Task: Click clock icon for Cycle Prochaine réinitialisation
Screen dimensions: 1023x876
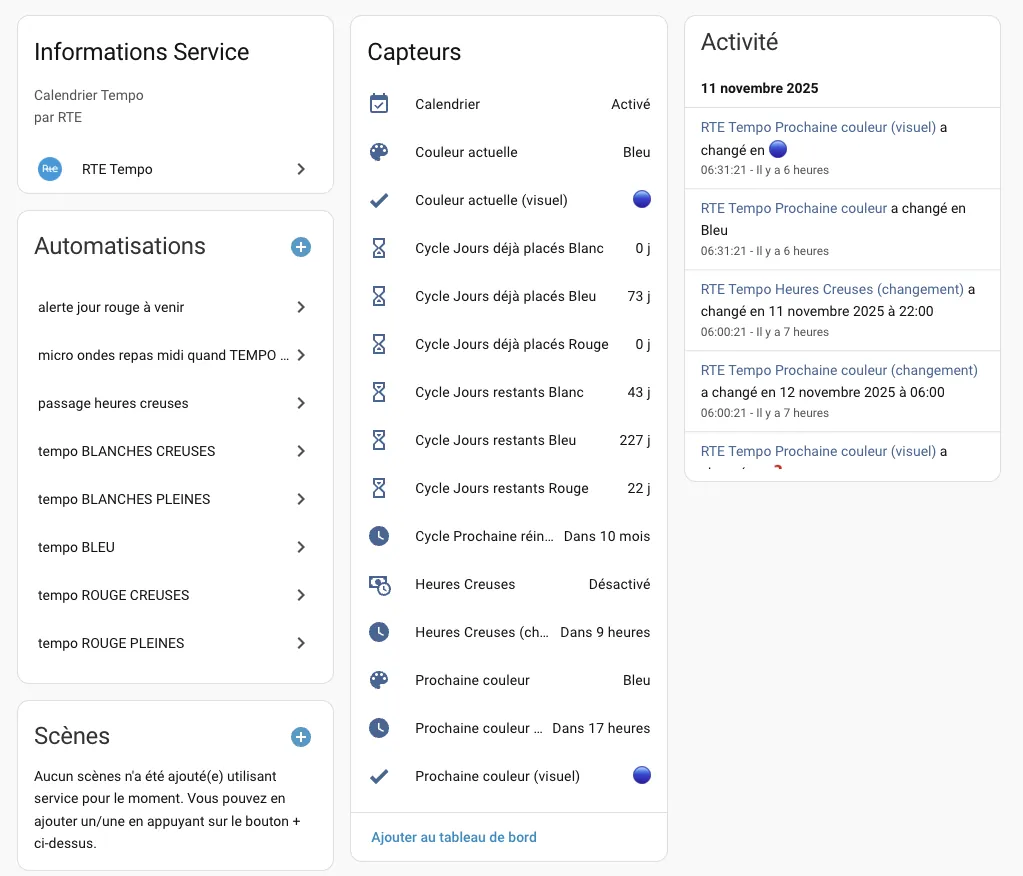Action: pos(379,536)
